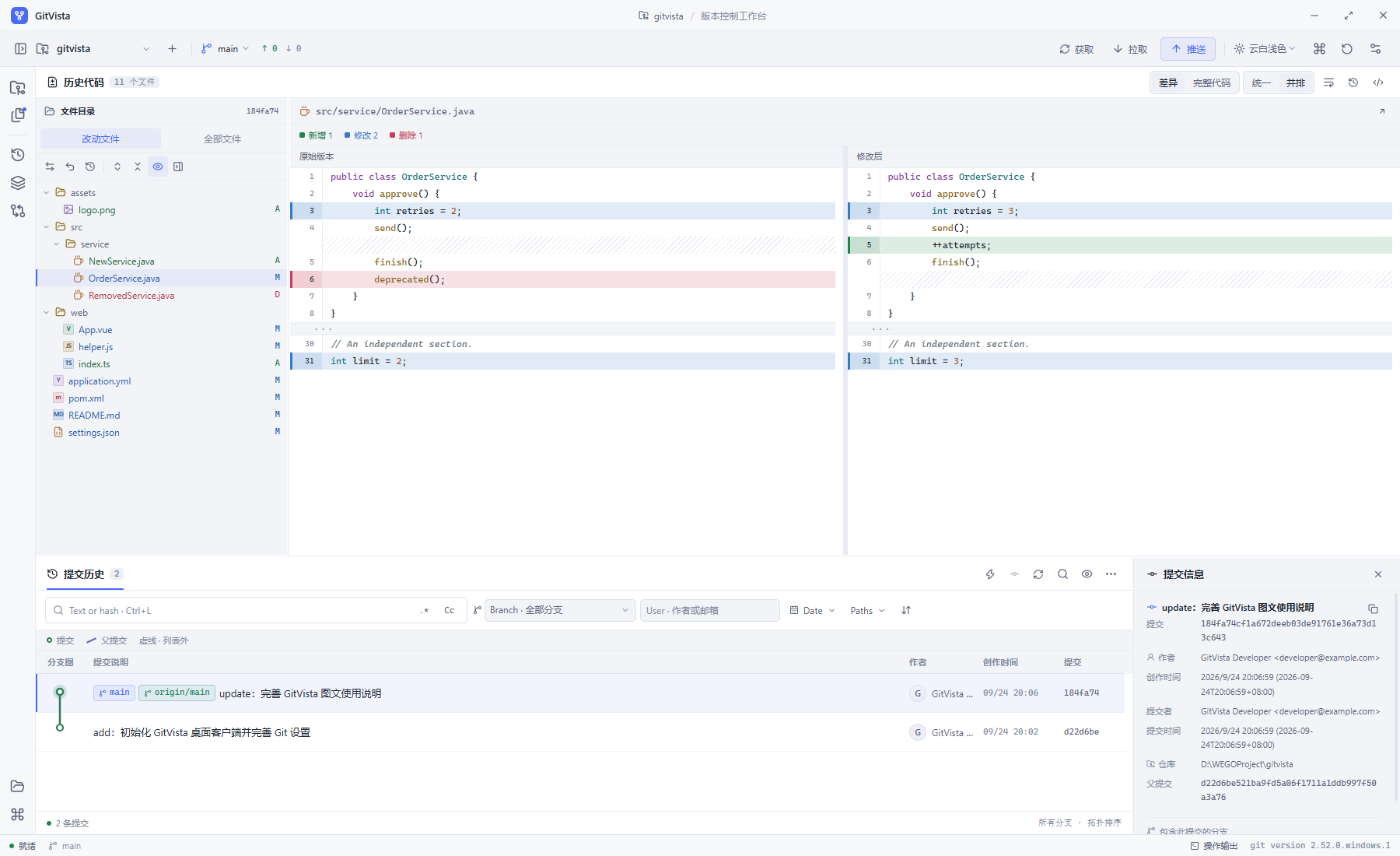Copy commit message in commit info panel
The image size is (1400, 856).
1373,609
